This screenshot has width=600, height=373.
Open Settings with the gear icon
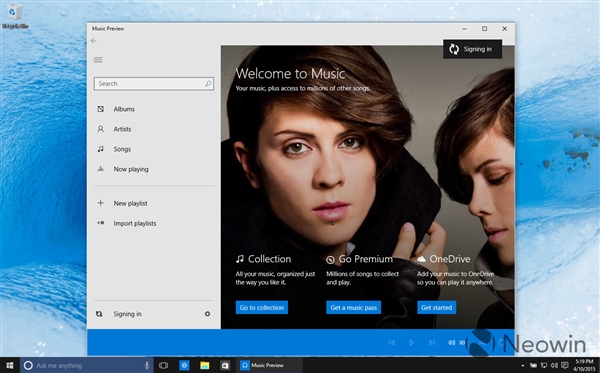pyautogui.click(x=207, y=314)
